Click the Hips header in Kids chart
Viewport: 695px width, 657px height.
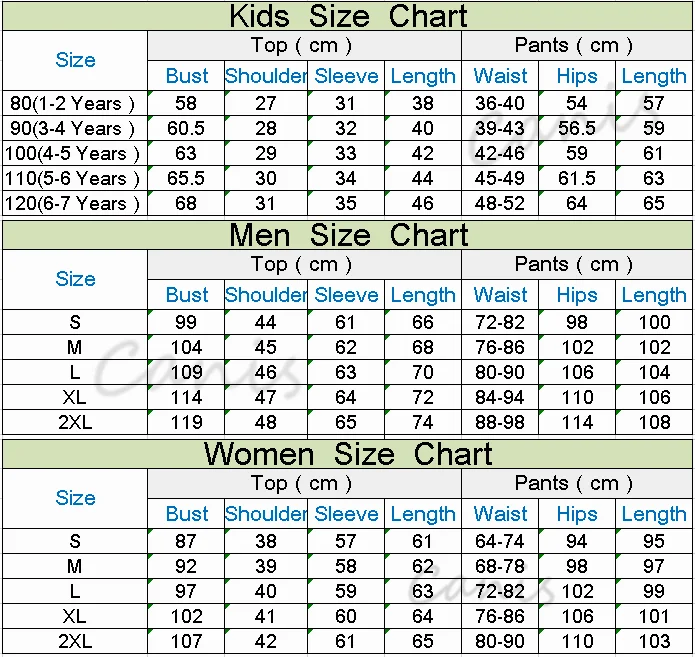click(577, 76)
